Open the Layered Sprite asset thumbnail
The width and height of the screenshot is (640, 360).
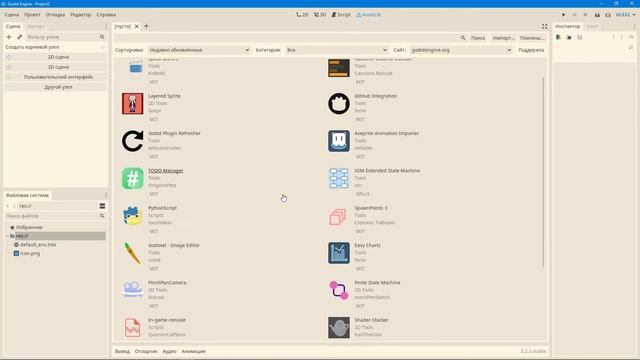point(133,104)
